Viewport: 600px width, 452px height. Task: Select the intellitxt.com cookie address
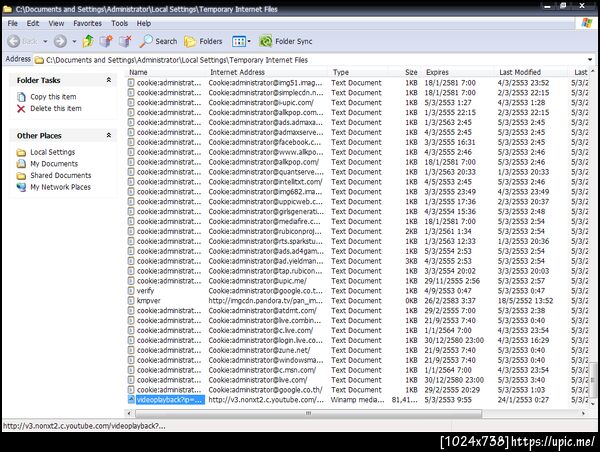[x=266, y=182]
